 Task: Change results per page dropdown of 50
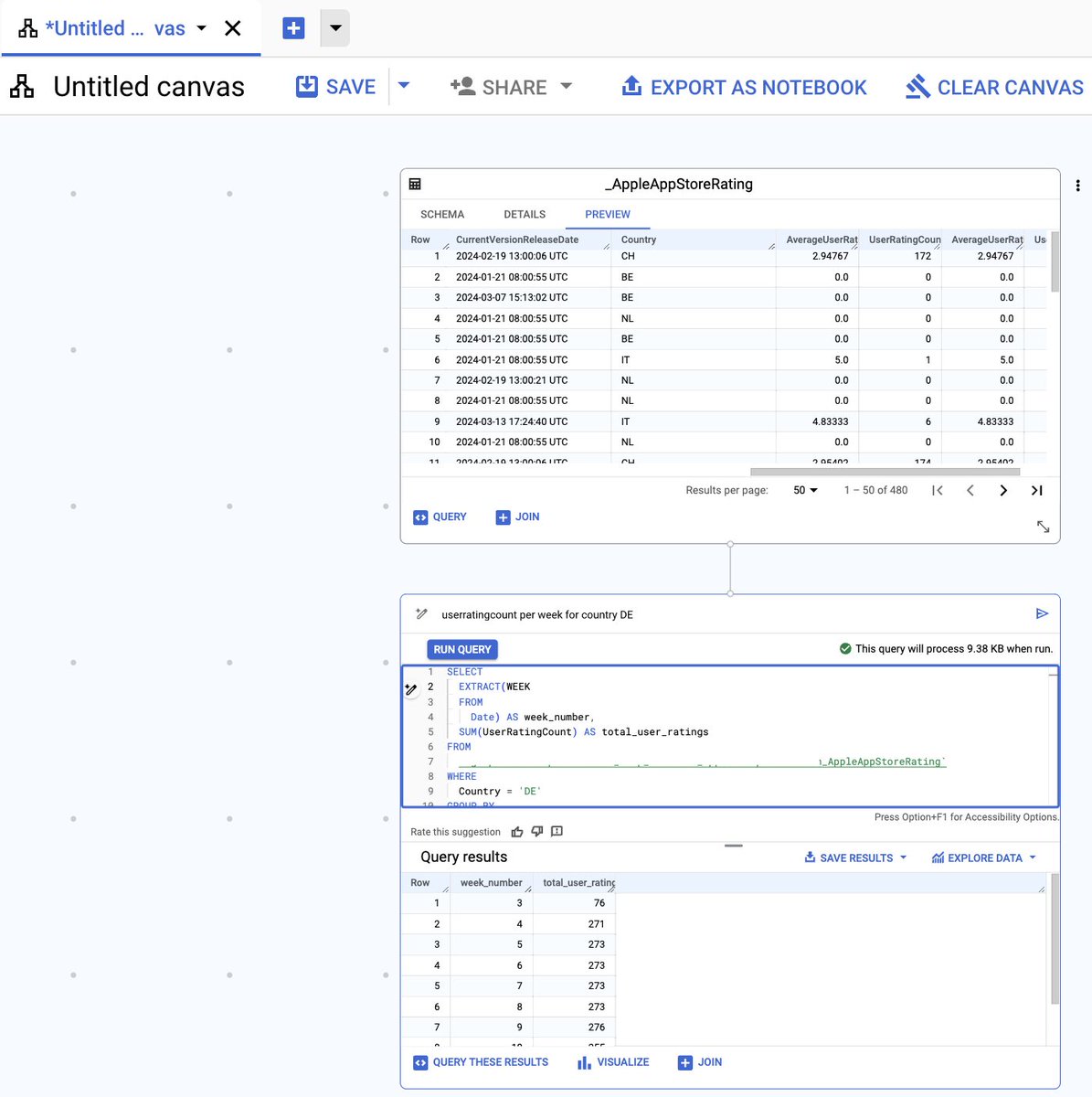click(805, 490)
